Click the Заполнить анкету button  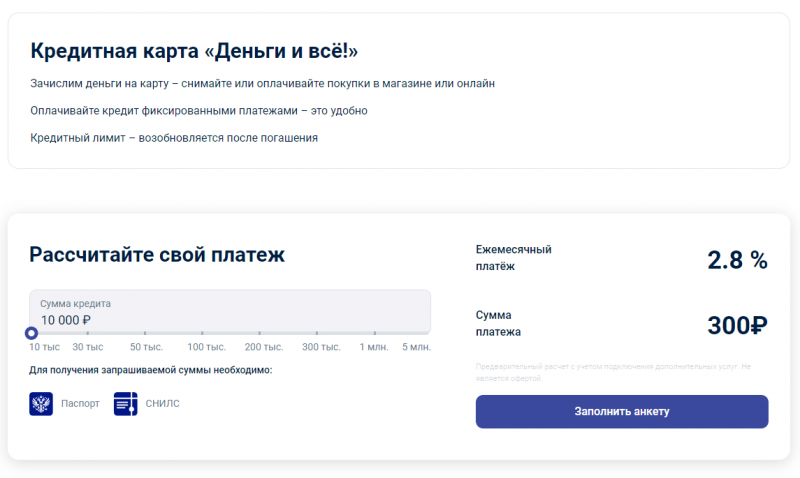[622, 412]
